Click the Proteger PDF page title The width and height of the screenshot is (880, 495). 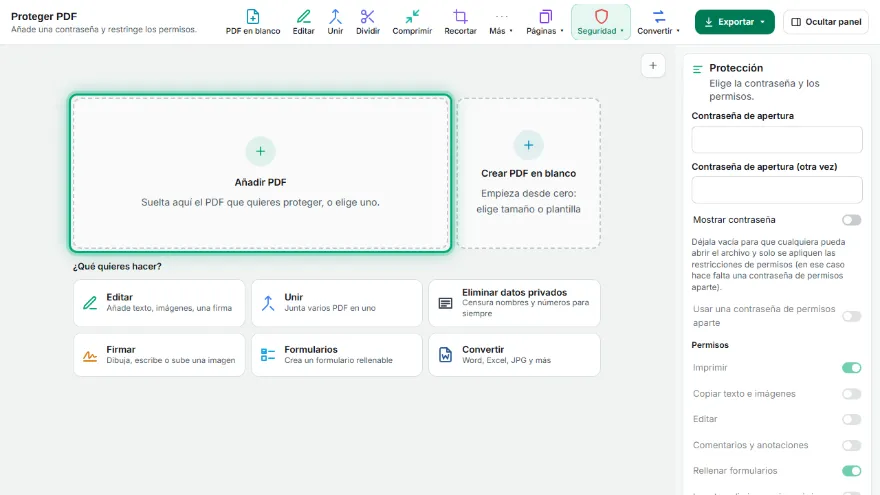point(44,16)
